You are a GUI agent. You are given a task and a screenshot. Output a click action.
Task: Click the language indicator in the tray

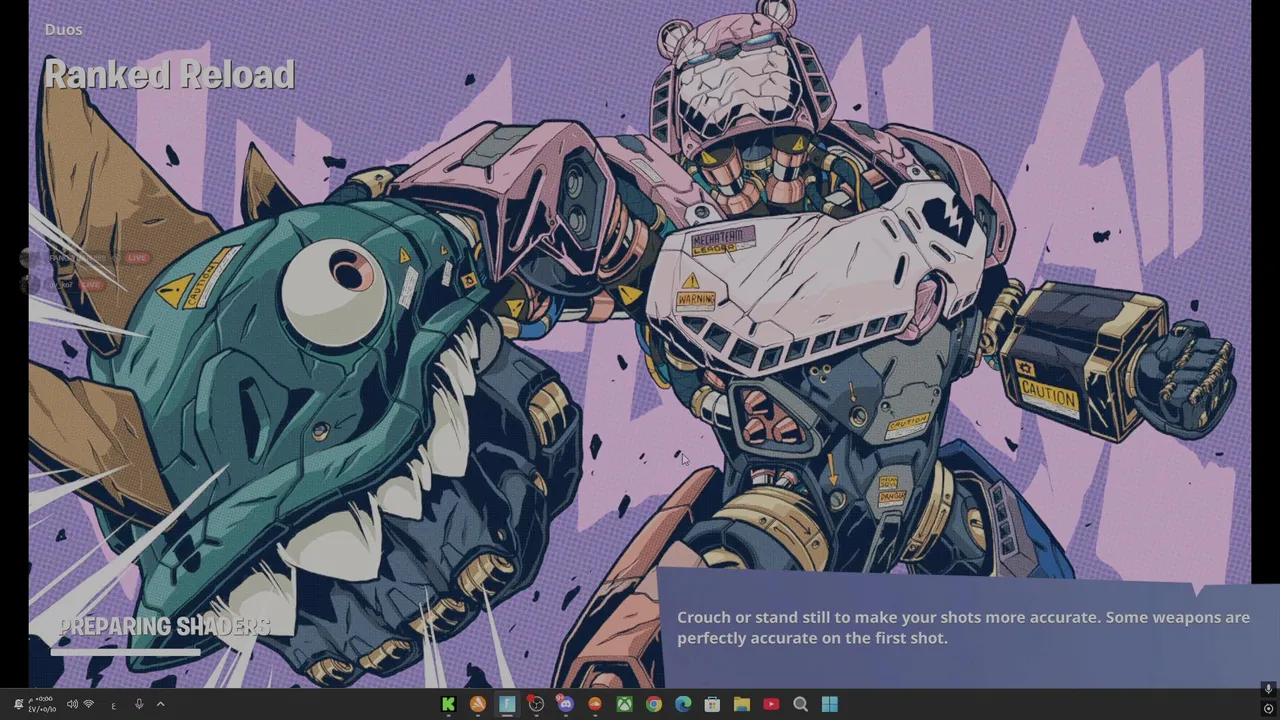tap(114, 705)
